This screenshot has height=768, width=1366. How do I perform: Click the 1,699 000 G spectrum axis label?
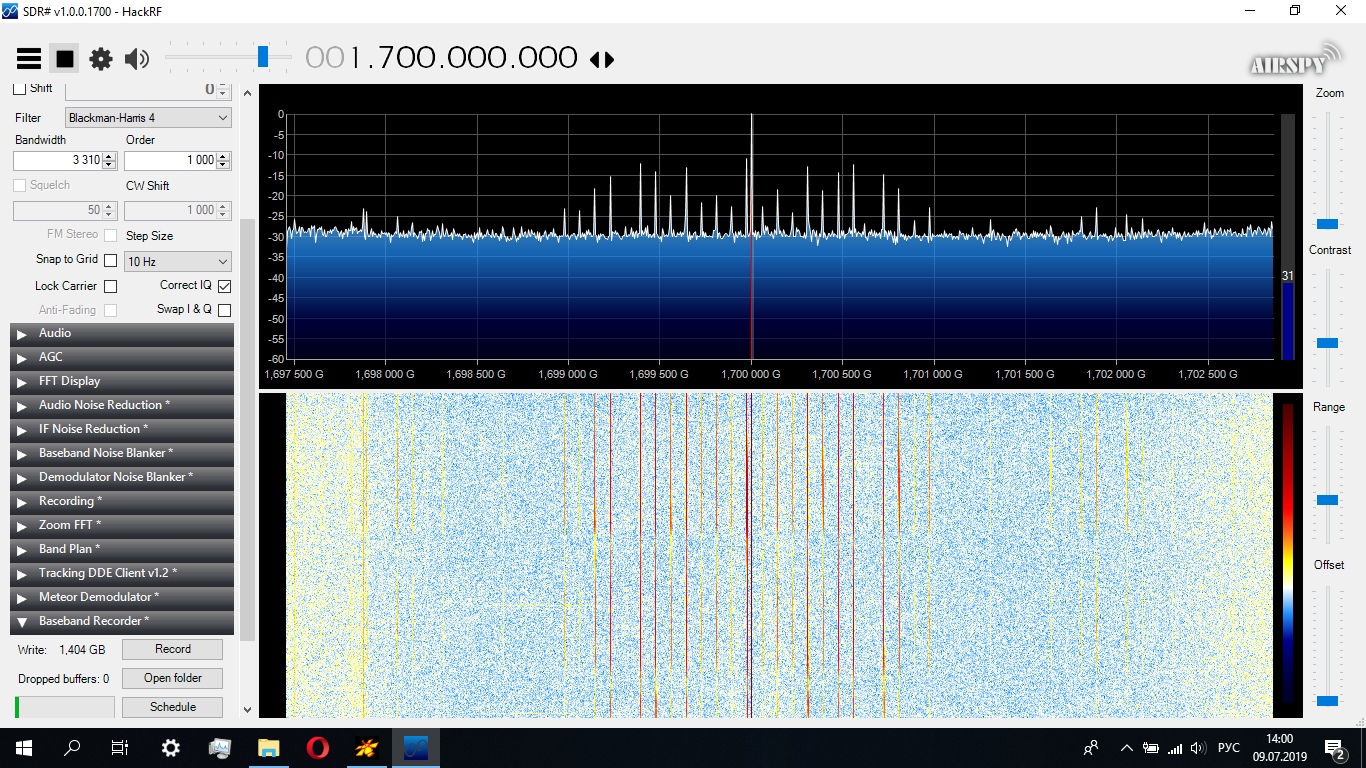[568, 375]
